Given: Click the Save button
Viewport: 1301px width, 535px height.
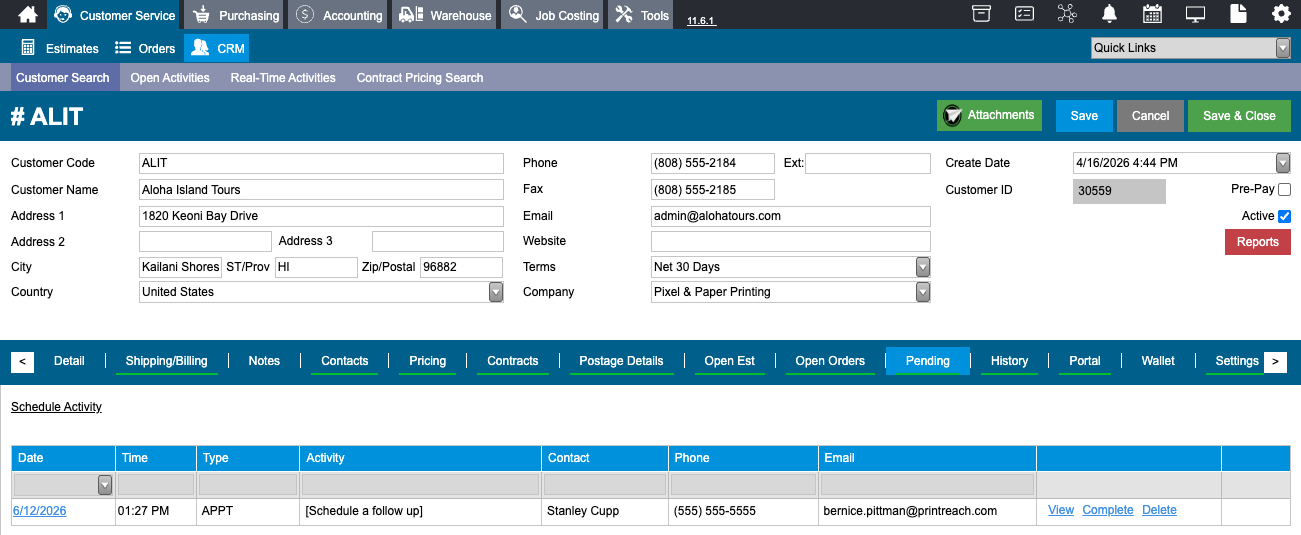Looking at the screenshot, I should (1084, 116).
